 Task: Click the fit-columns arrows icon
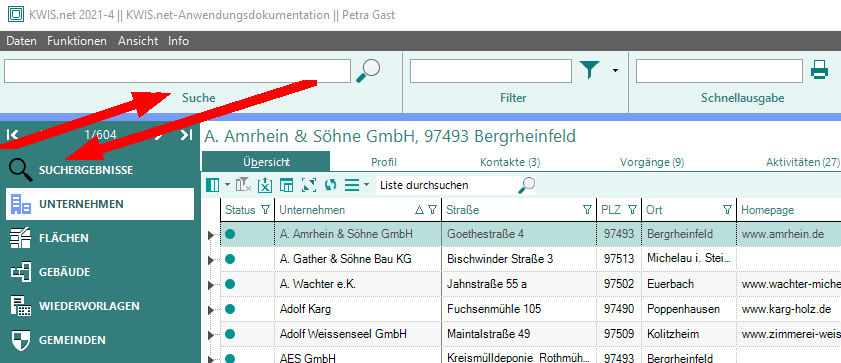click(309, 185)
